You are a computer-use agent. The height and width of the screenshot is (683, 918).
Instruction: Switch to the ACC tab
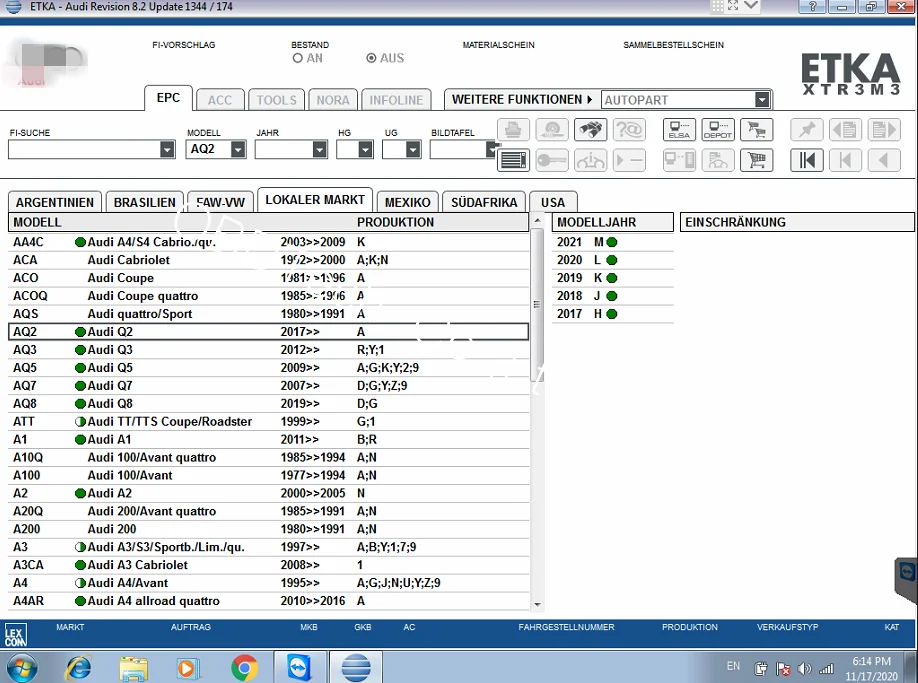[x=220, y=100]
